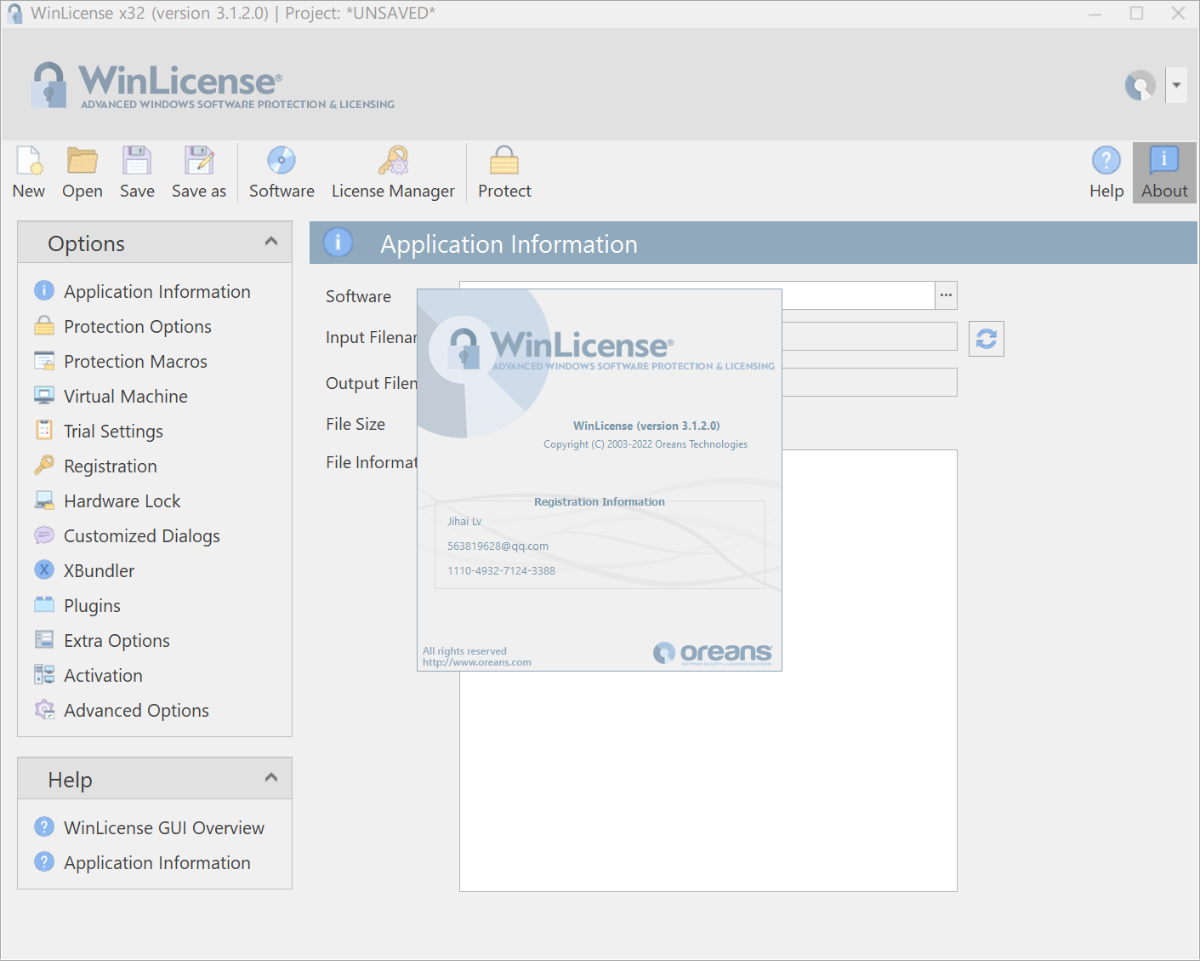Viewport: 1200px width, 961px height.
Task: Click the registered email 563819628@qq.com
Action: point(498,546)
